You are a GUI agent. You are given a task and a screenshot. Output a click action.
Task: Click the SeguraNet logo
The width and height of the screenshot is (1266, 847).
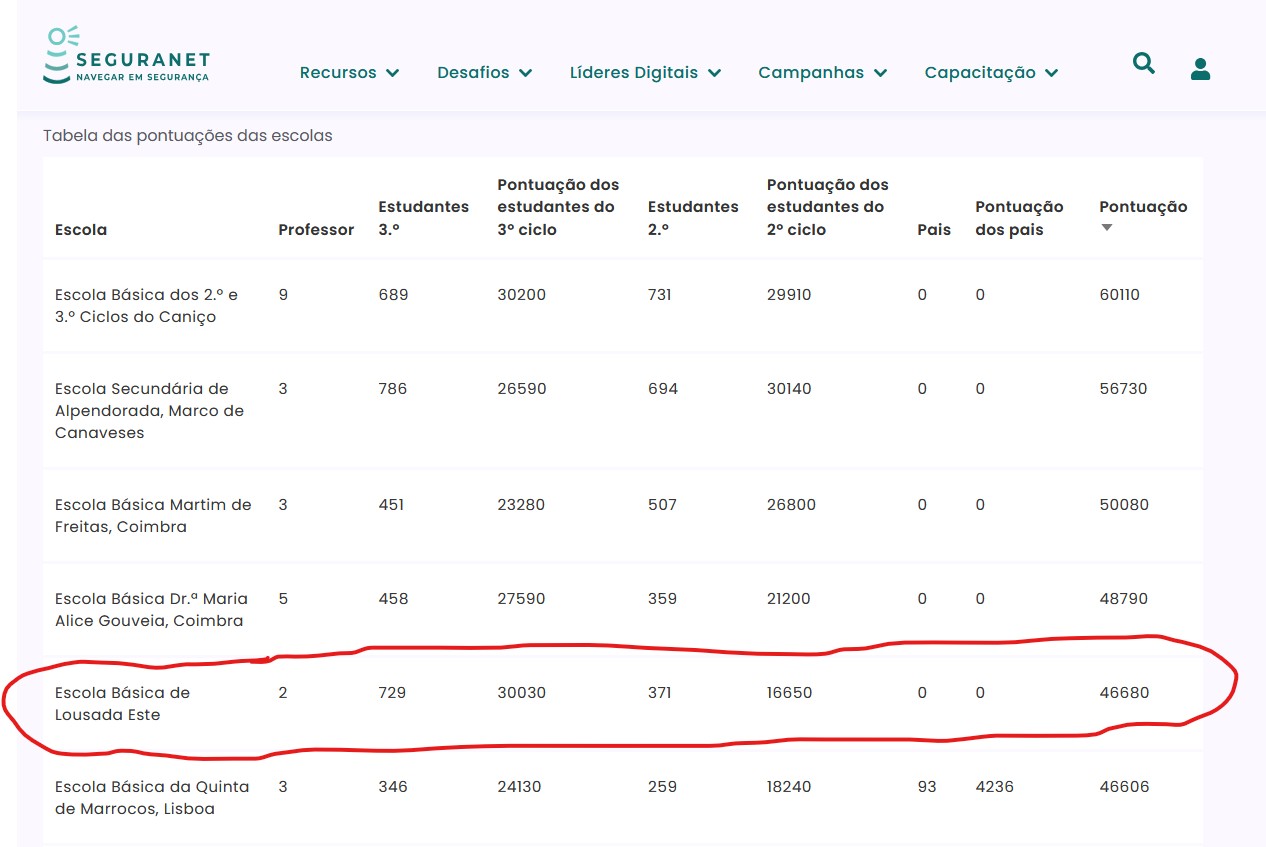(127, 56)
